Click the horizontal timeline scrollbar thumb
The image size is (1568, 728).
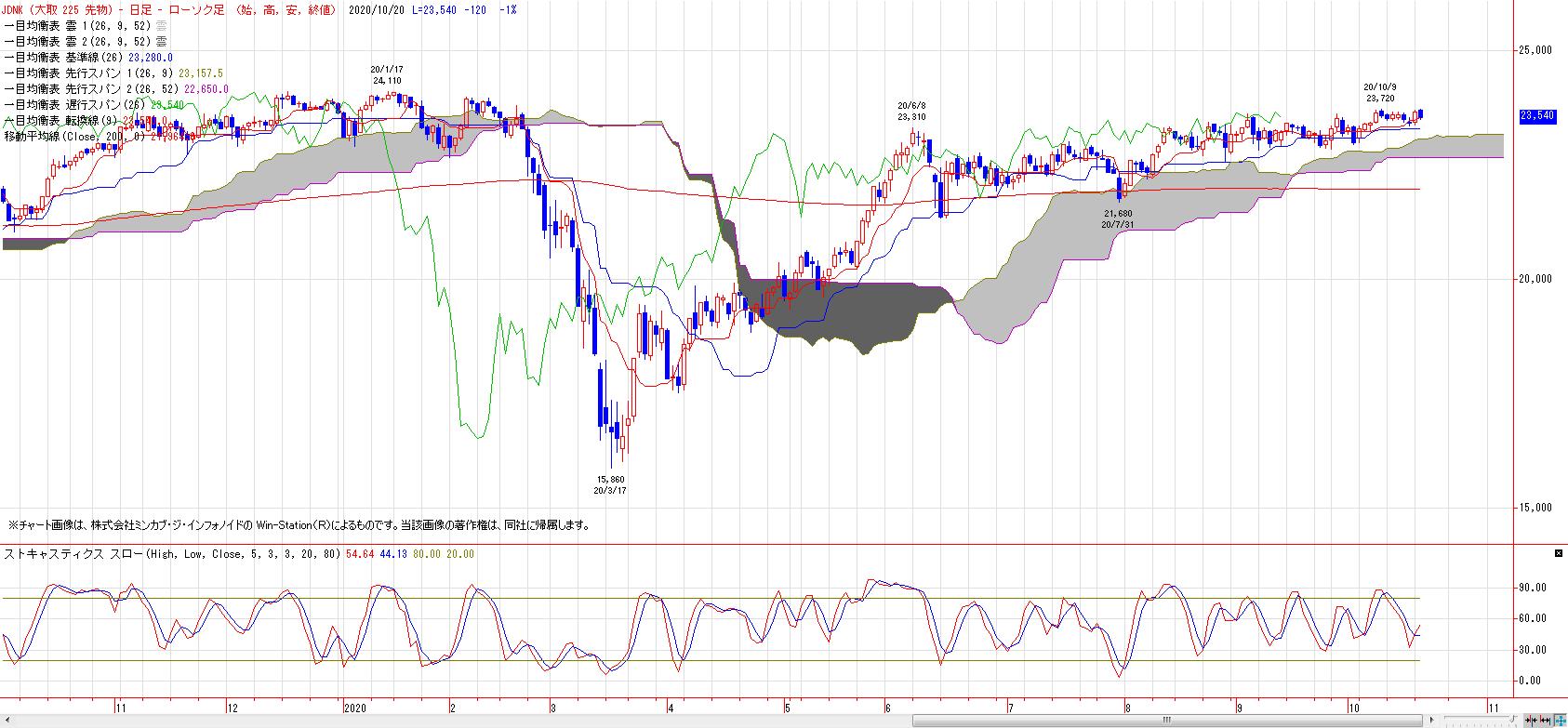tap(1166, 721)
